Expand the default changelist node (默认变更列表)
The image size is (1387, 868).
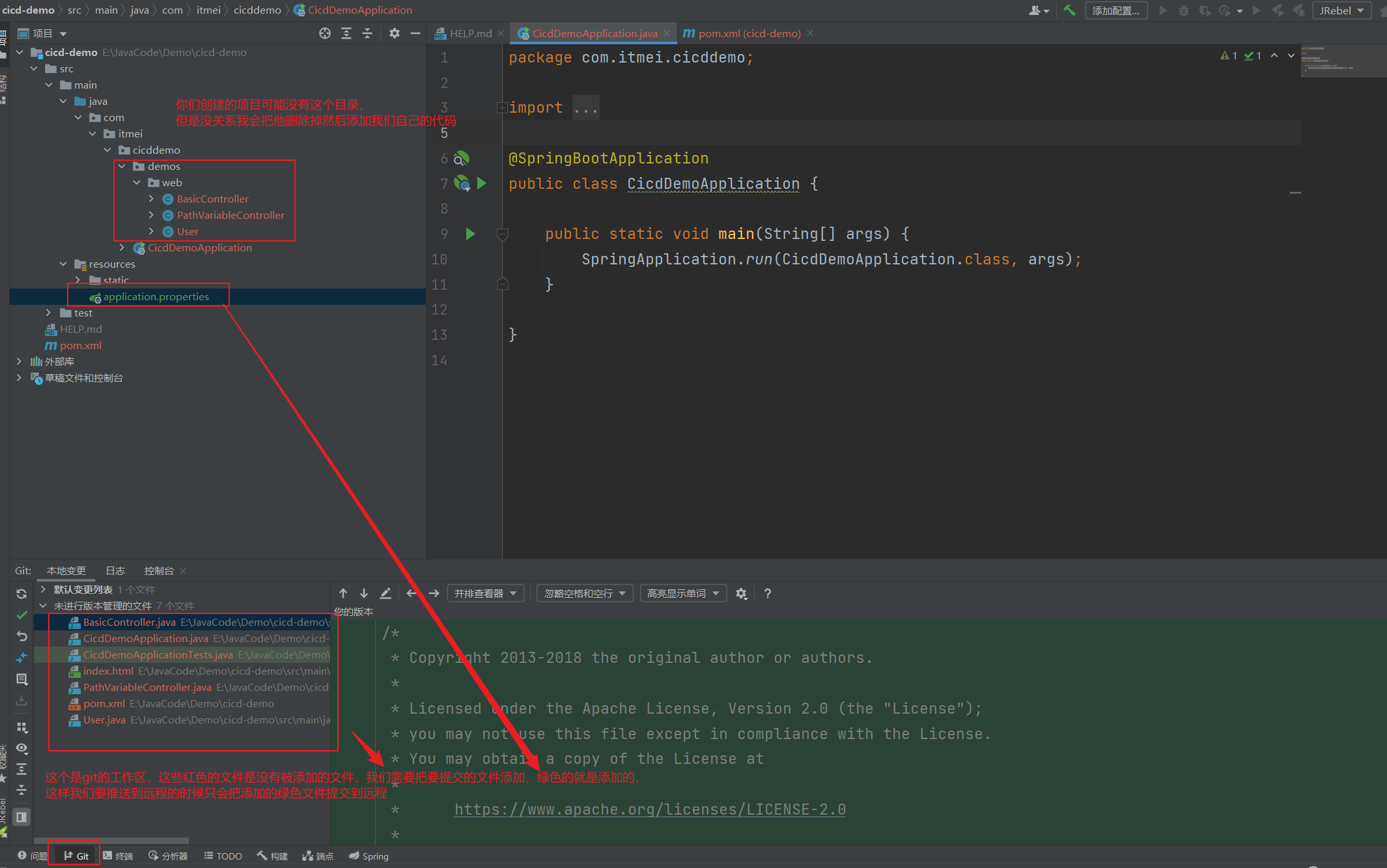coord(43,589)
